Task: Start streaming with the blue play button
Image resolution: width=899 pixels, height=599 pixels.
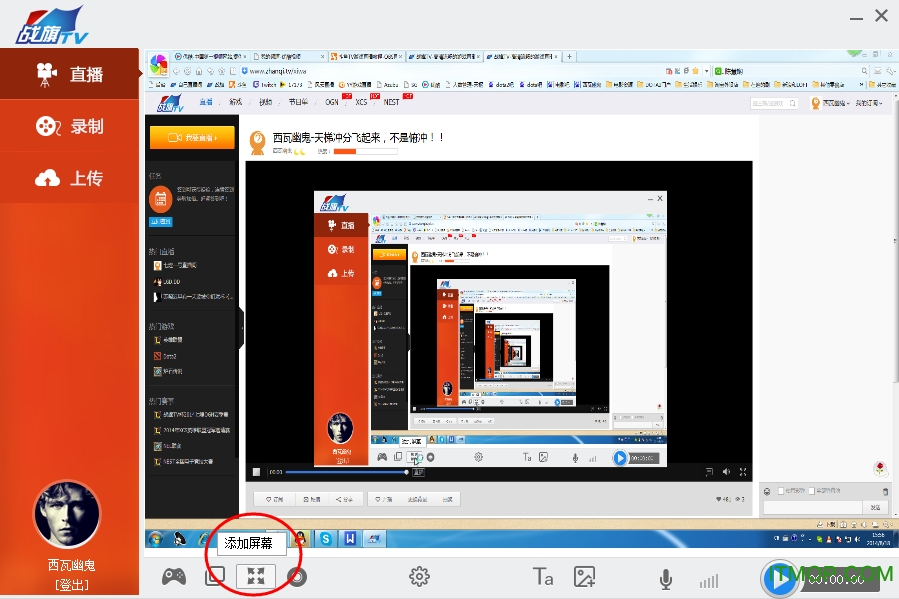Action: [x=779, y=579]
